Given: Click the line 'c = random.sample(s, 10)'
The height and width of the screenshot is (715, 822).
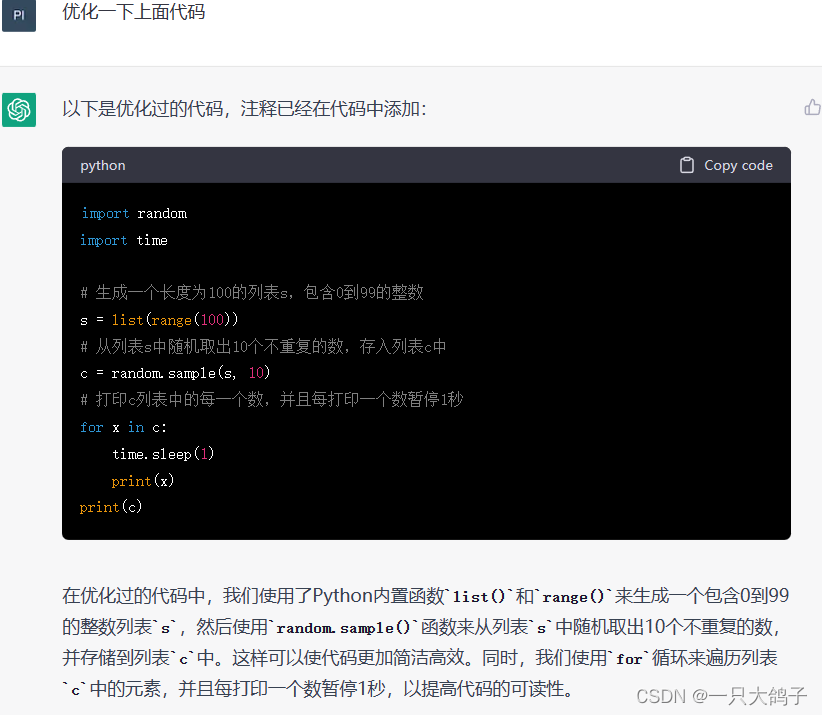Looking at the screenshot, I should (175, 373).
